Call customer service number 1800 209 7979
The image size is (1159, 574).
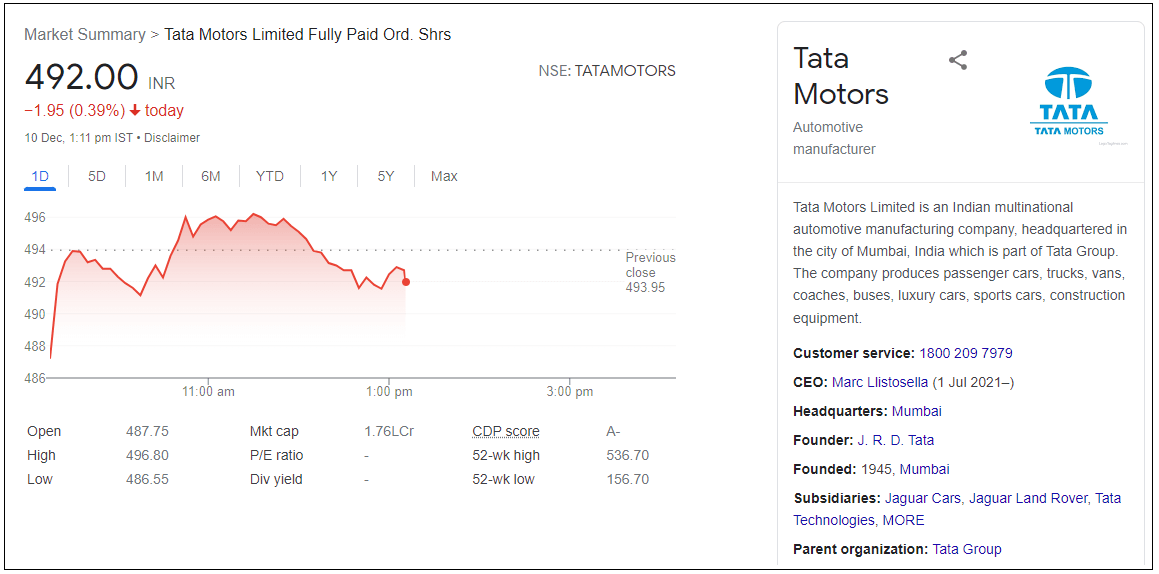pyautogui.click(x=966, y=353)
